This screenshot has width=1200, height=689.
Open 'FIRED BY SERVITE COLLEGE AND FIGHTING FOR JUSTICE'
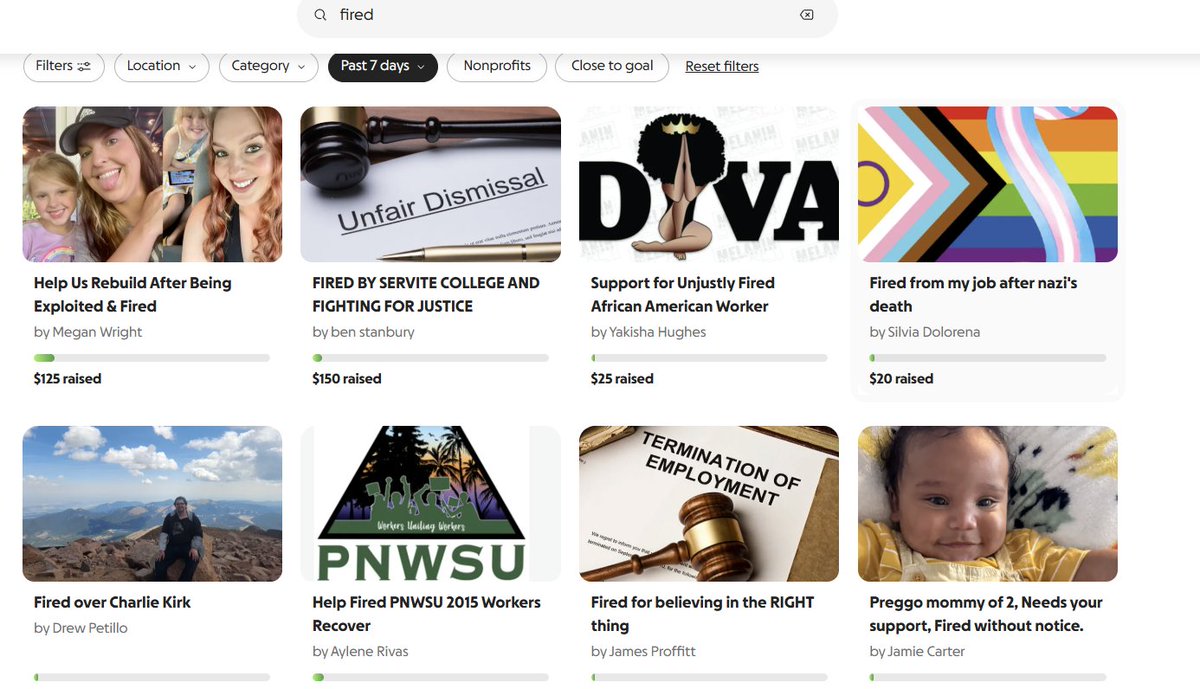(426, 294)
